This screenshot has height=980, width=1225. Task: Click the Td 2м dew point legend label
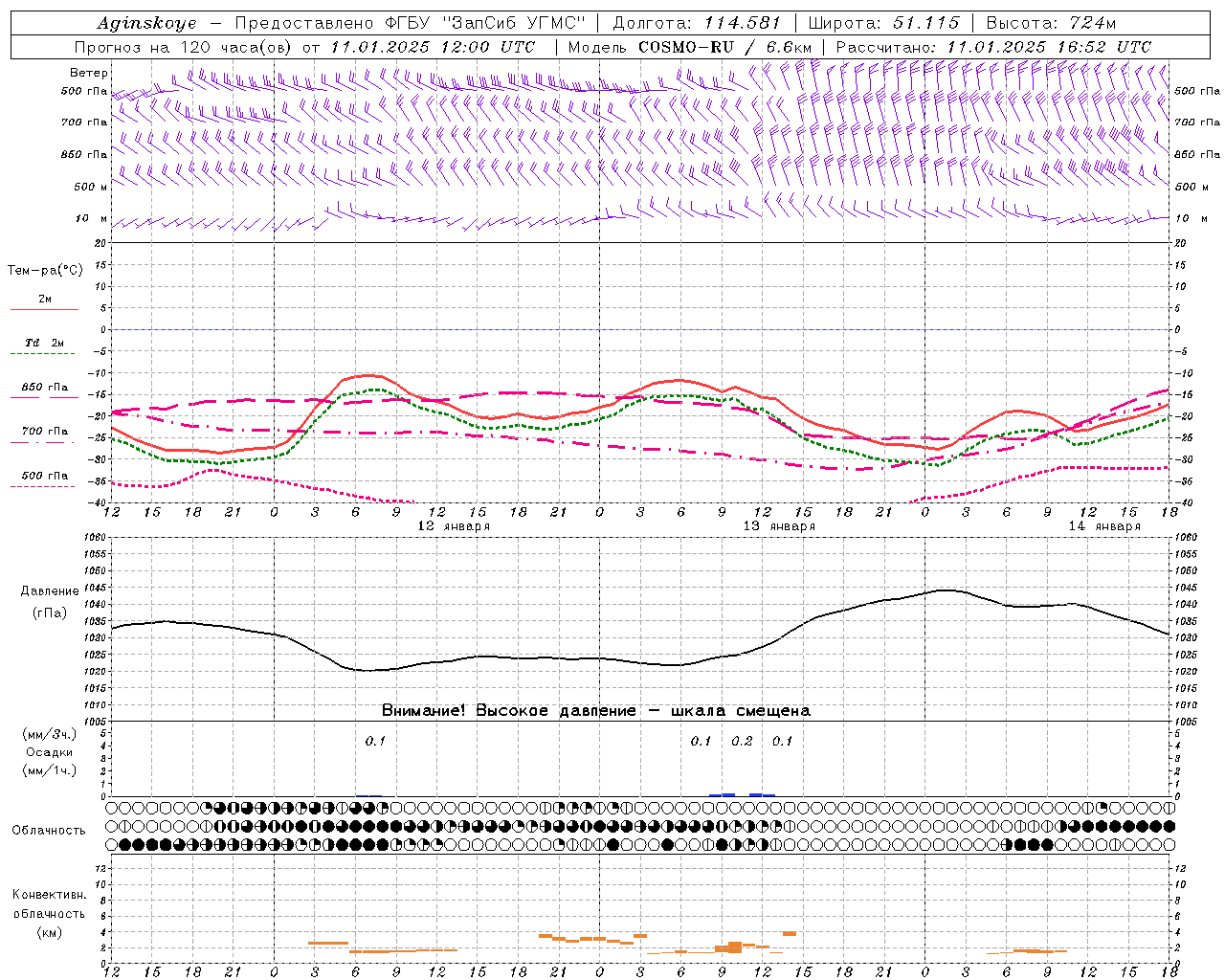44,343
